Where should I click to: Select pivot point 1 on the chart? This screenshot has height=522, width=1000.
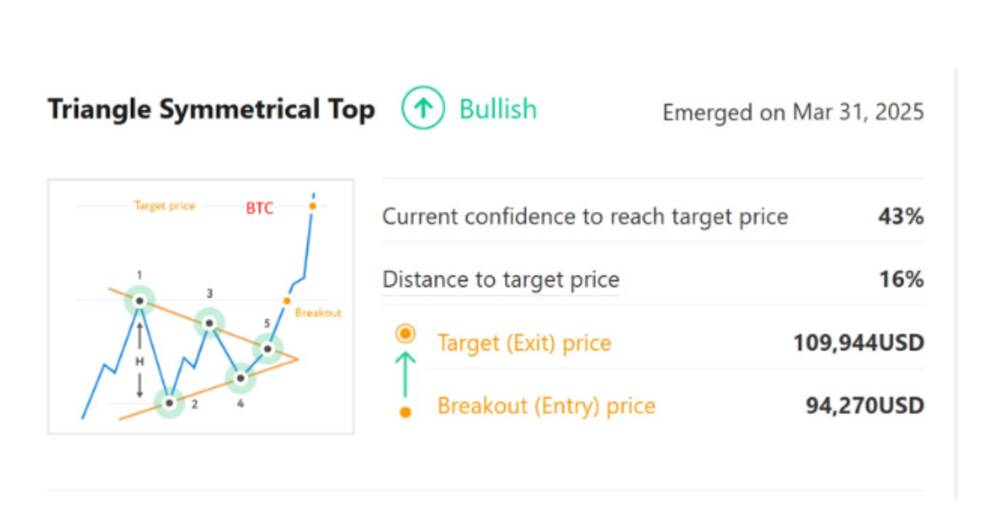pos(139,301)
